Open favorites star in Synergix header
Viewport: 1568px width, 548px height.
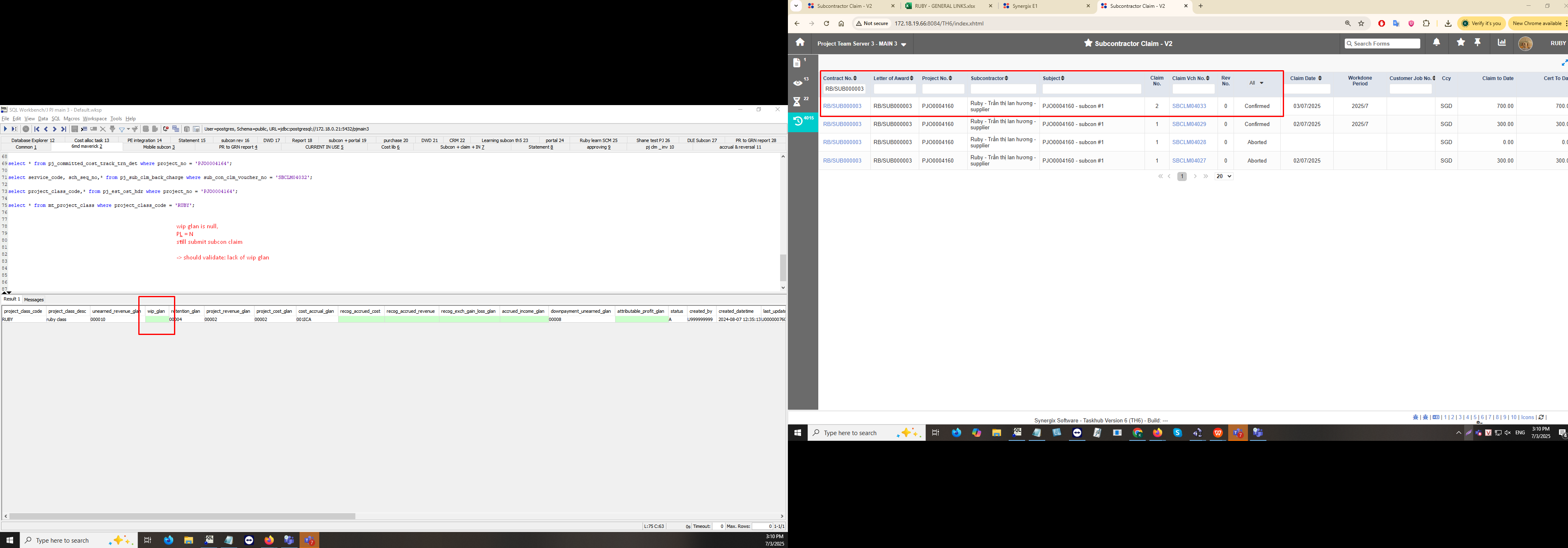click(1461, 42)
